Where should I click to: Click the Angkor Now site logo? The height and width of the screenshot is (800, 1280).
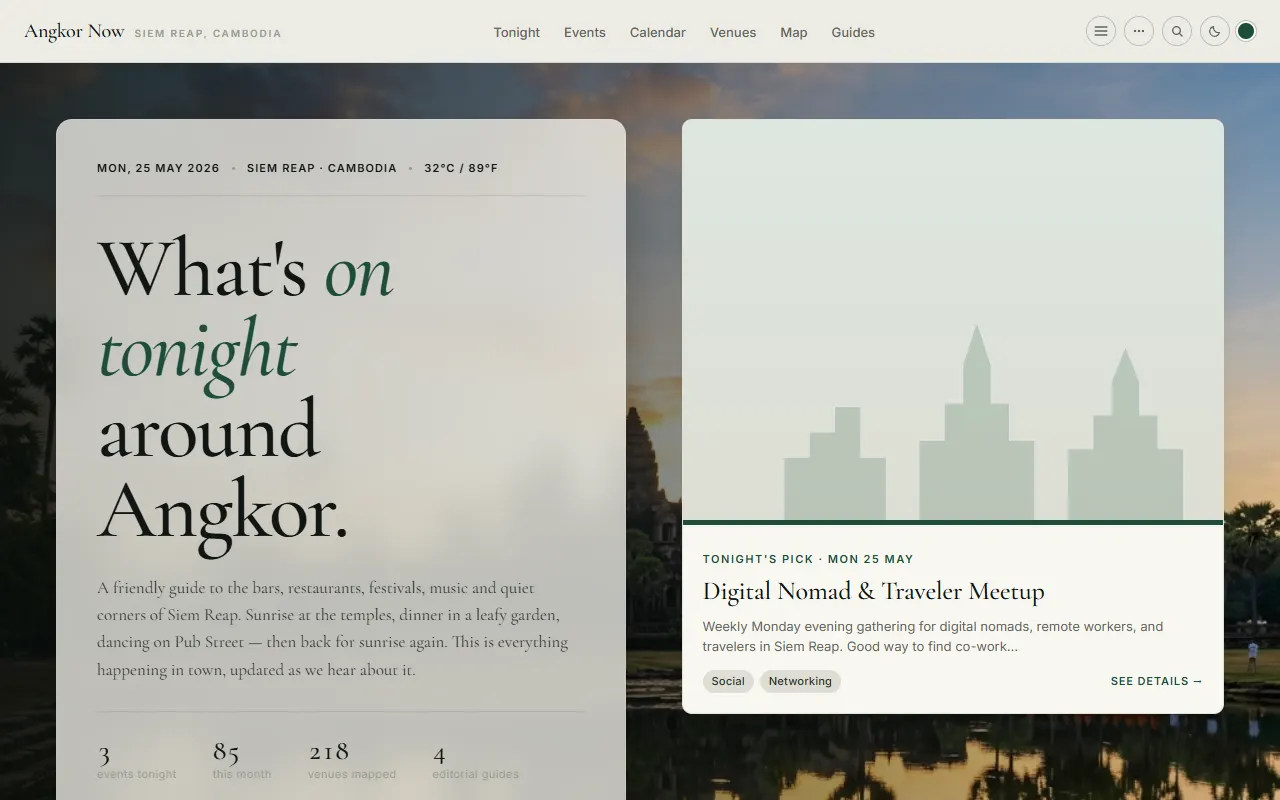[x=74, y=31]
